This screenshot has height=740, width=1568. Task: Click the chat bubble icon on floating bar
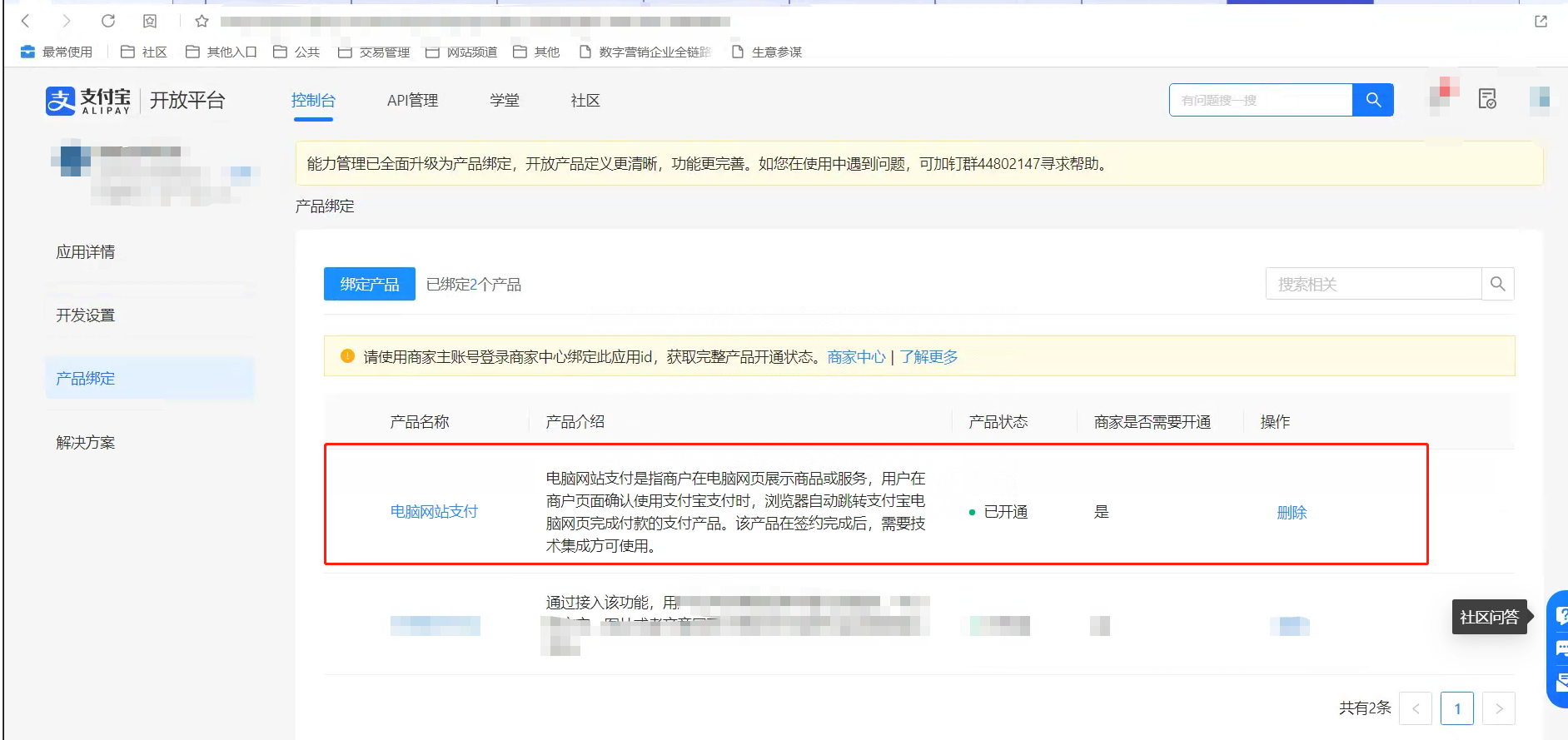(x=1560, y=648)
